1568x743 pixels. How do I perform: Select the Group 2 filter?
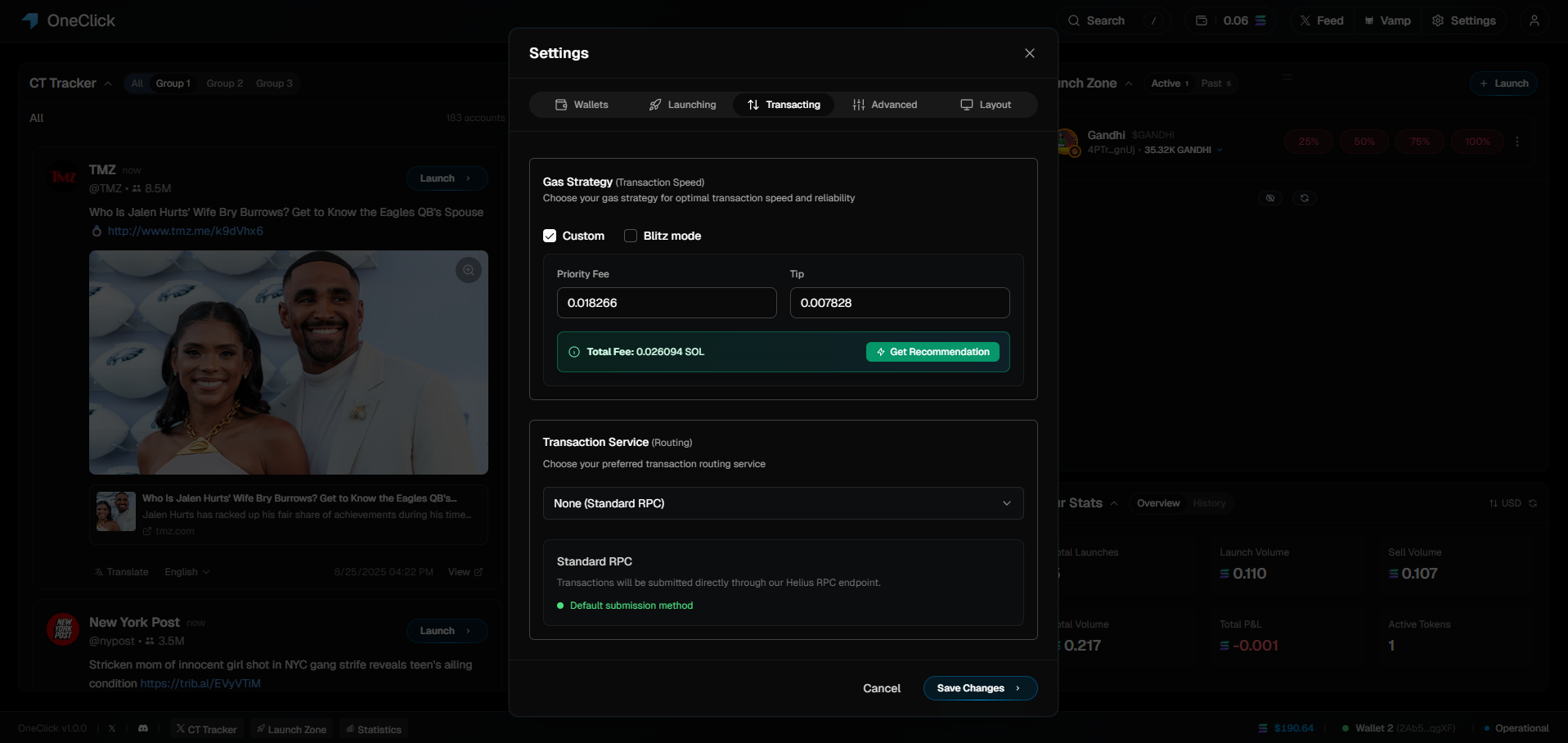click(225, 83)
